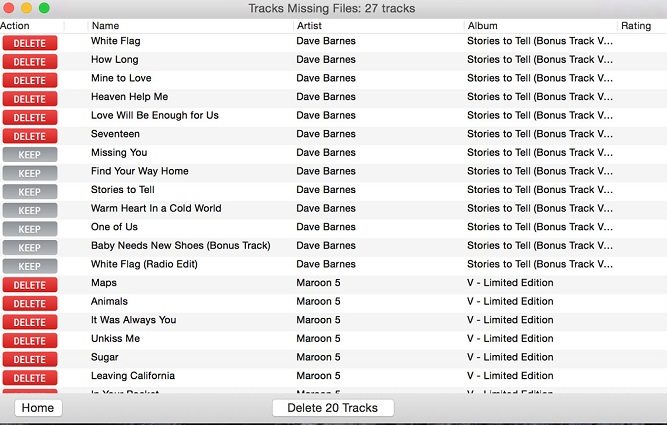The height and width of the screenshot is (425, 667).
Task: Switch Missing You from KEEP to delete
Action: pos(30,155)
